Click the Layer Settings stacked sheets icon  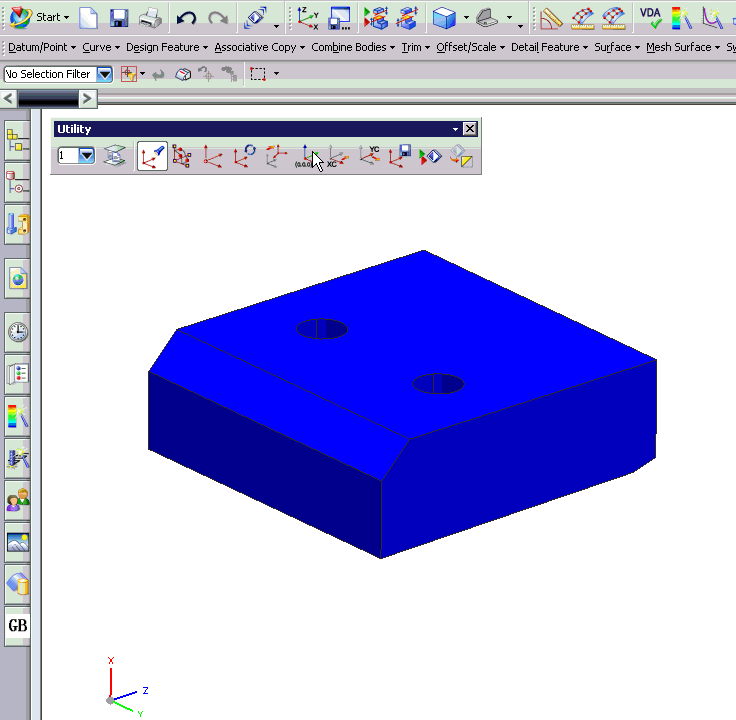(115, 155)
